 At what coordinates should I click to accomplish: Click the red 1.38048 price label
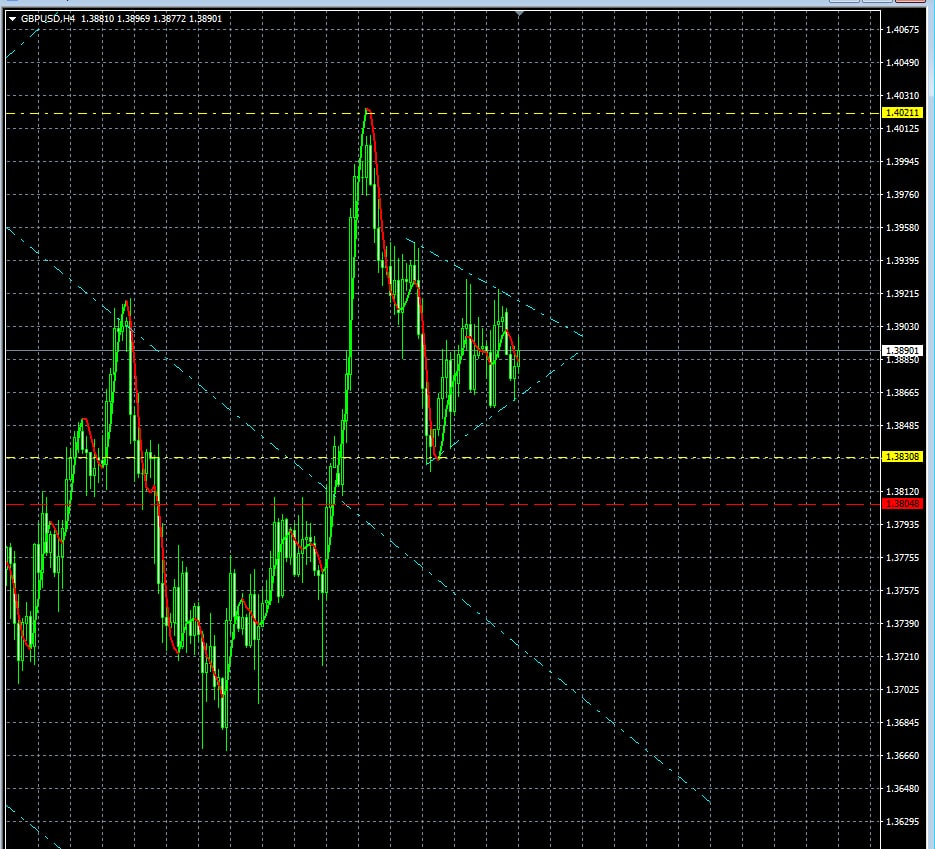coord(902,504)
